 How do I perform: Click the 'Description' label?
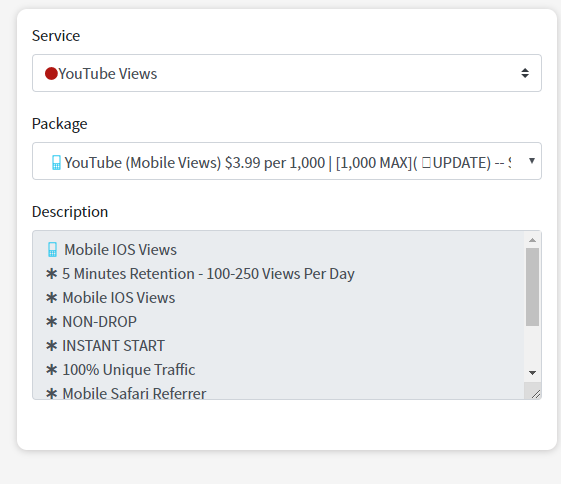[70, 212]
